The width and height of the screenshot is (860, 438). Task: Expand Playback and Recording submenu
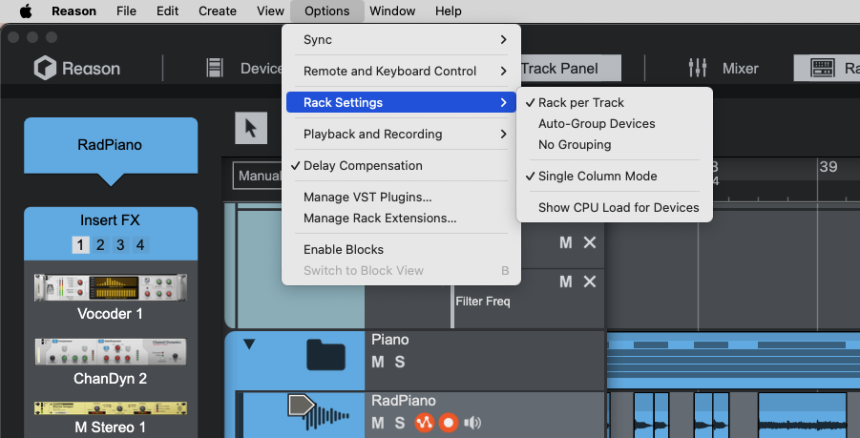[401, 134]
